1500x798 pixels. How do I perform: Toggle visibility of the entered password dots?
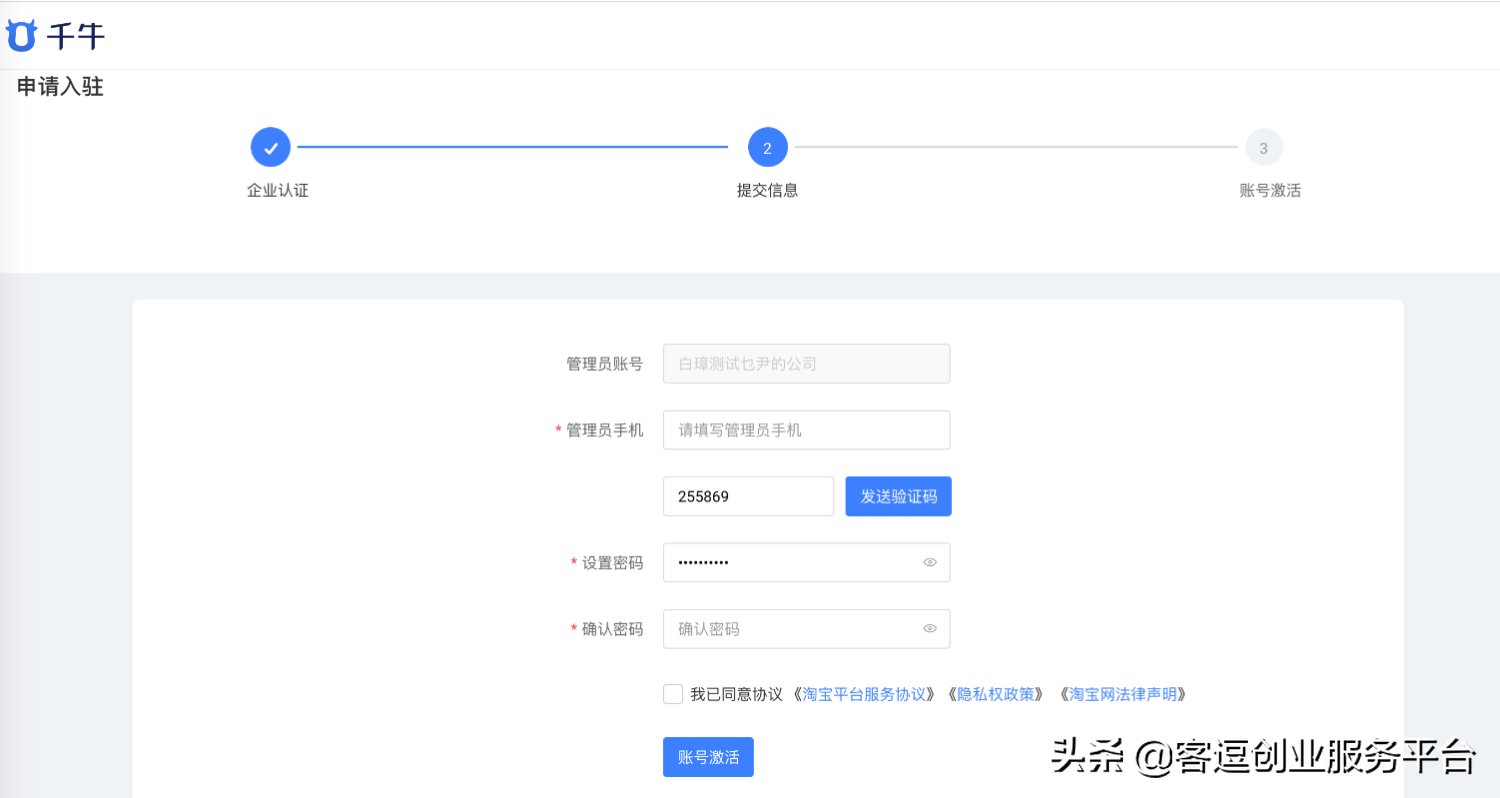pos(929,562)
